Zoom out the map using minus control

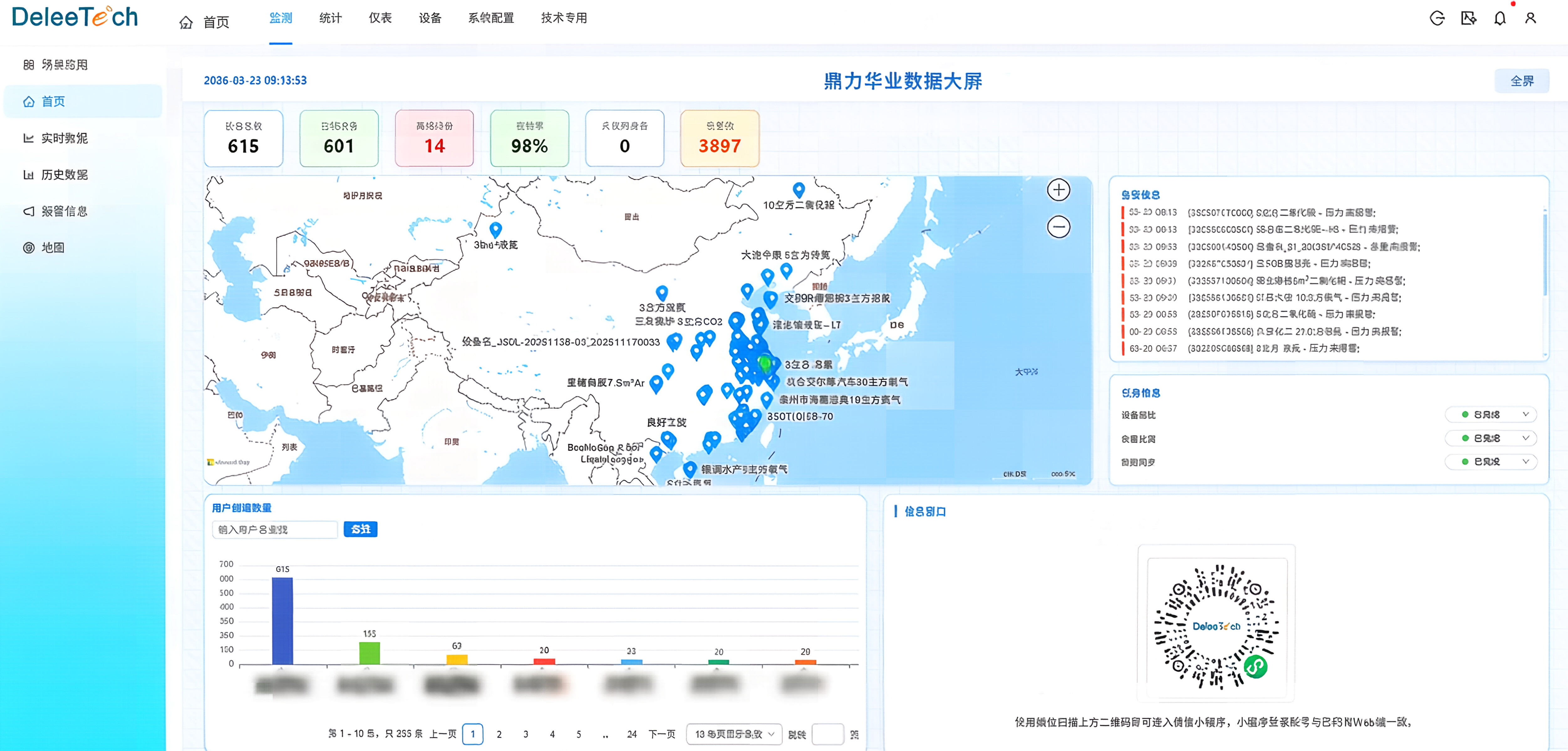[x=1059, y=226]
